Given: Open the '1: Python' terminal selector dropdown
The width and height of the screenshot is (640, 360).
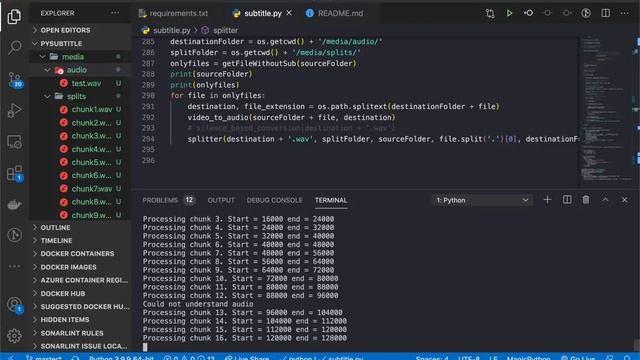Looking at the screenshot, I should click(482, 200).
